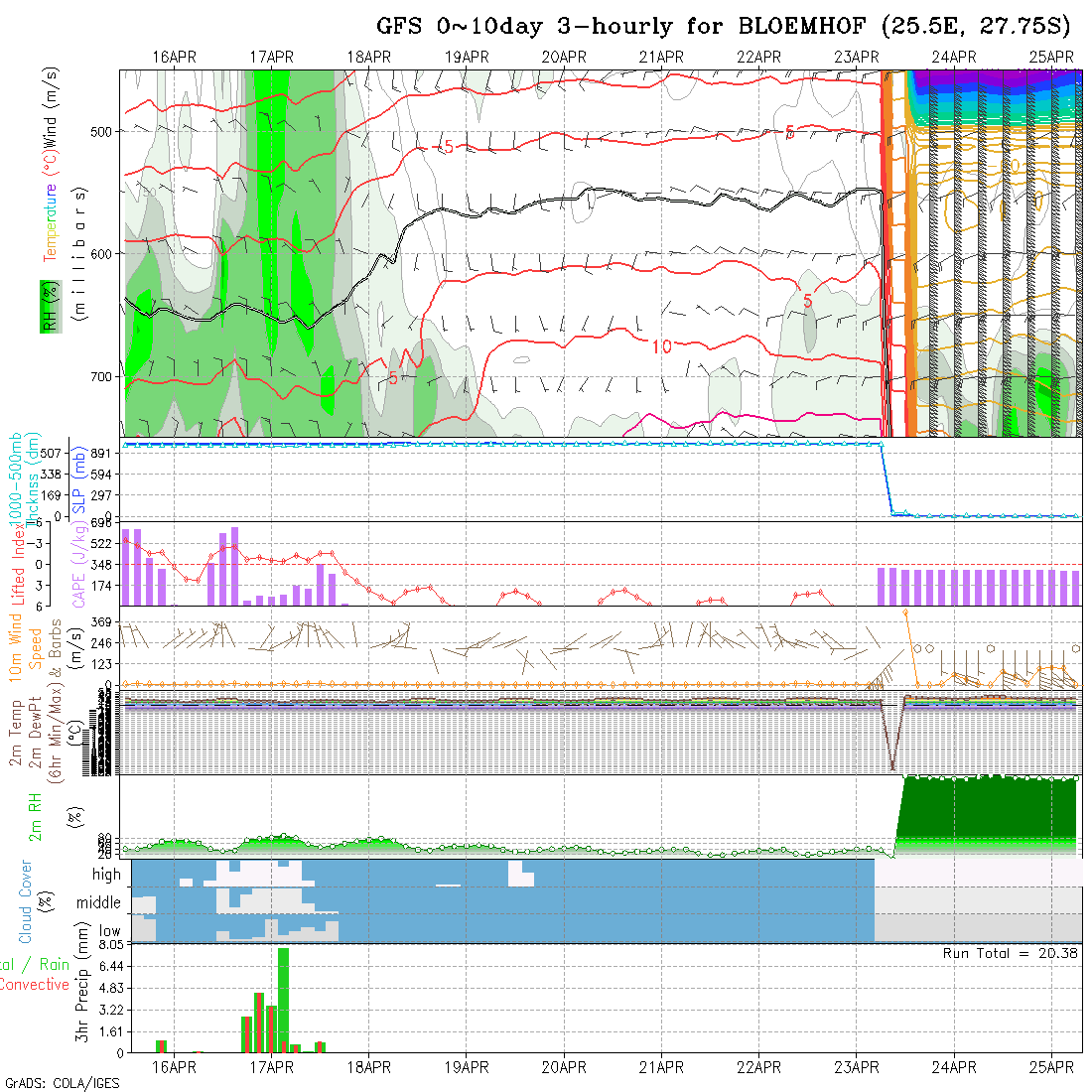Click the blue 'SLP (mb)' axis label
Screen dimensions: 1092x1092
click(78, 479)
